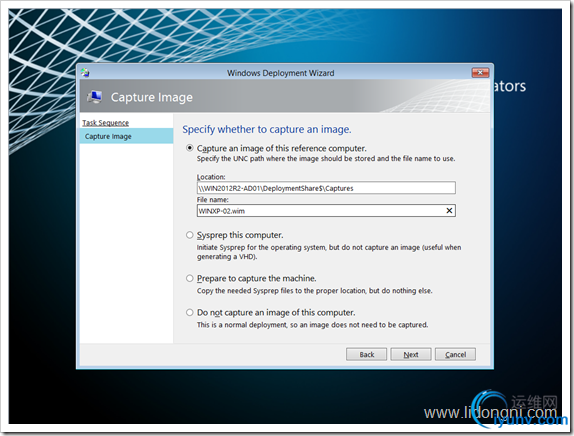This screenshot has width=574, height=436.
Task: Click the 'File name:' label
Action: (213, 200)
